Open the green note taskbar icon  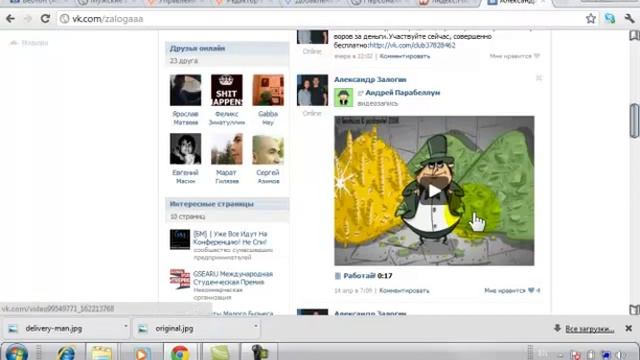pos(220,353)
